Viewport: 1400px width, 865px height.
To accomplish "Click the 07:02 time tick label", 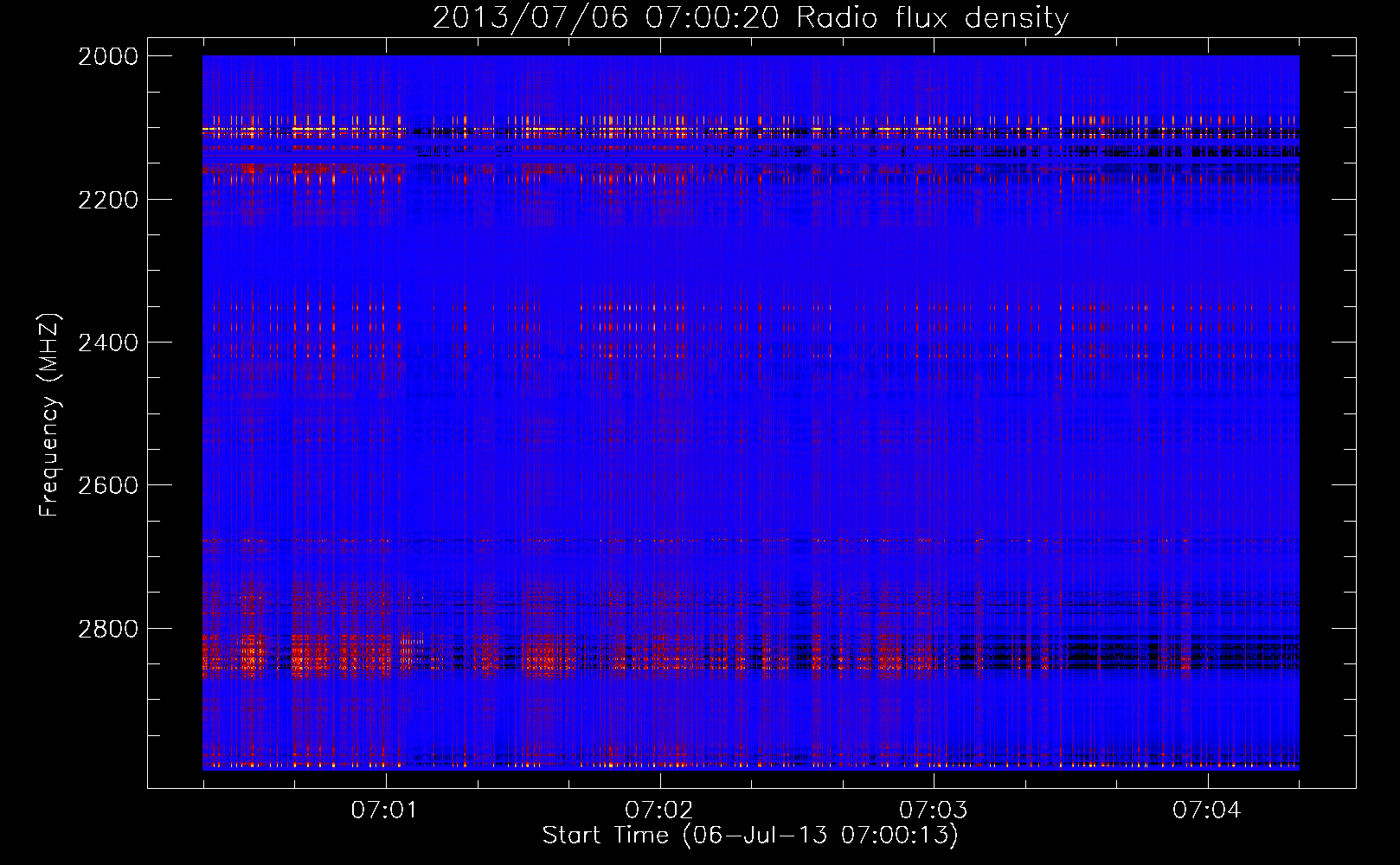I will [x=659, y=811].
